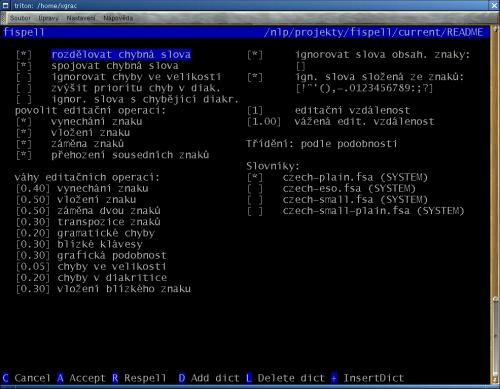Click the 'fispell' title in header bar
The height and width of the screenshot is (389, 500).
(23, 32)
